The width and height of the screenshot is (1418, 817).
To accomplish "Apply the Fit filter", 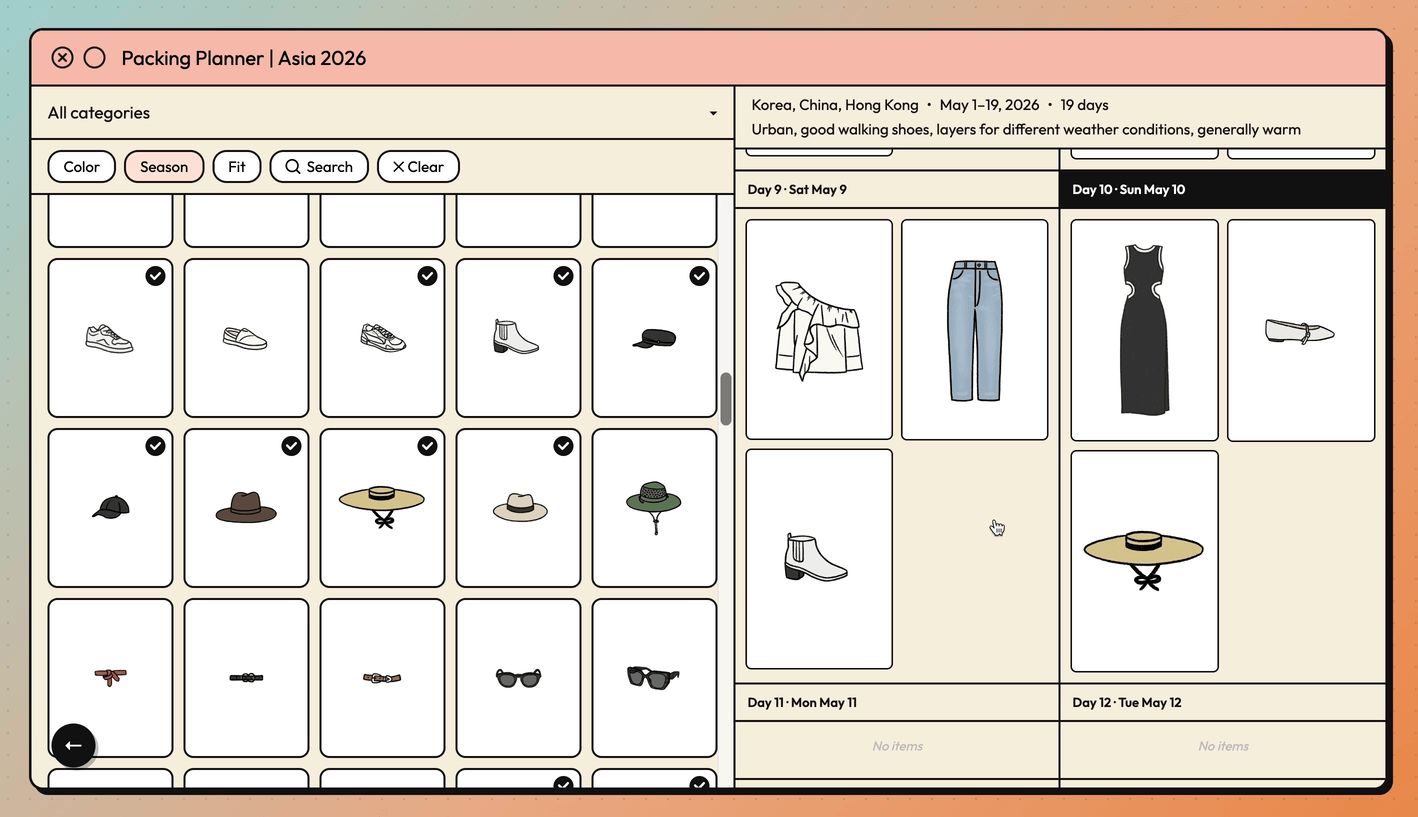I will coord(237,166).
